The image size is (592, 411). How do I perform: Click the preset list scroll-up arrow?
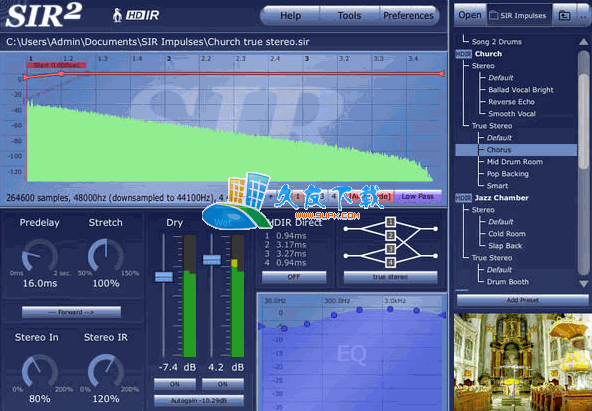584,42
